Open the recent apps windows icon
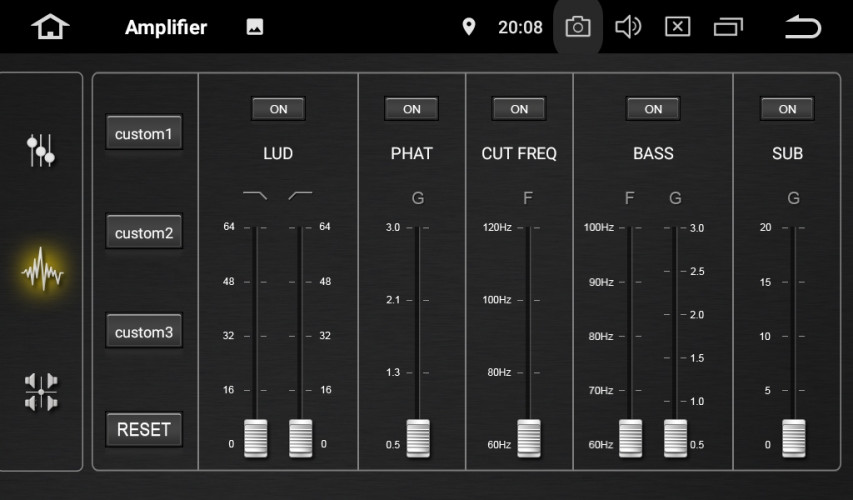 tap(728, 27)
